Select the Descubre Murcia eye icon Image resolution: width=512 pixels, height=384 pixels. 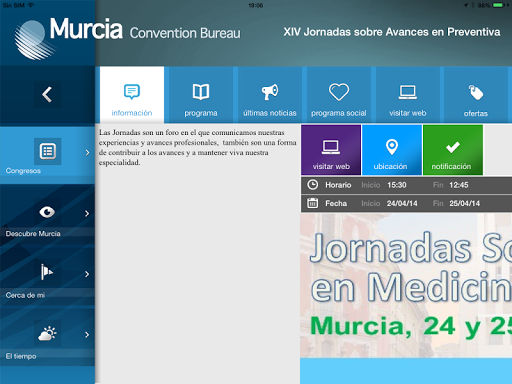click(47, 212)
